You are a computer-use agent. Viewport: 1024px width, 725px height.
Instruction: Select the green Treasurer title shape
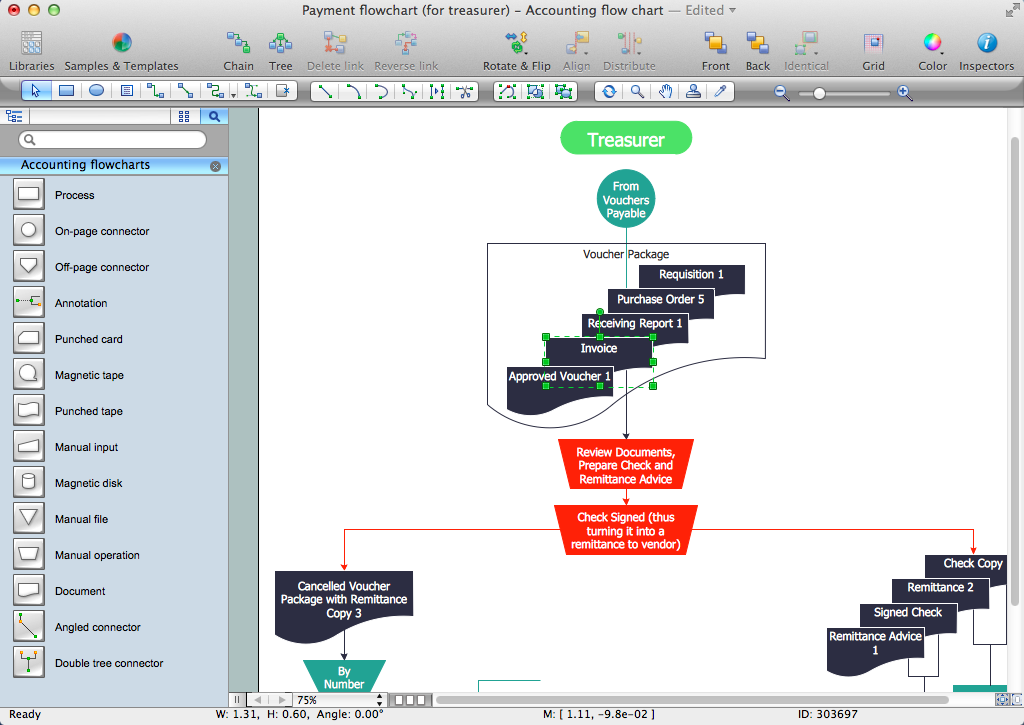tap(626, 138)
